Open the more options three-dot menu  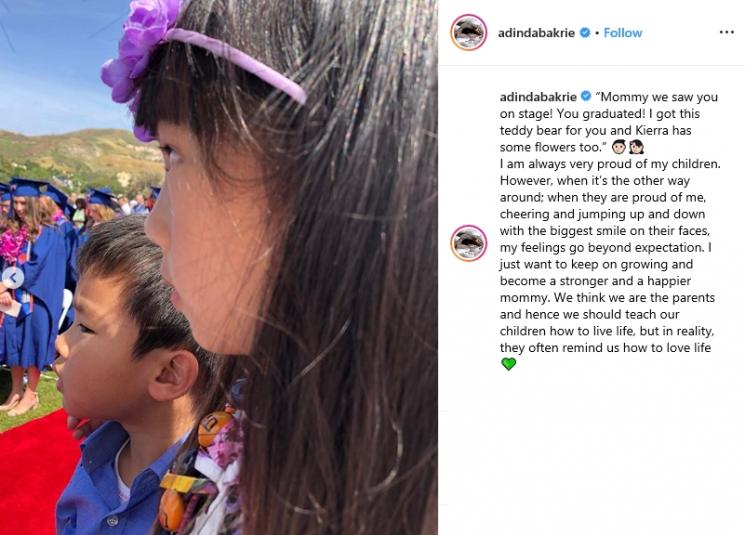(x=726, y=32)
